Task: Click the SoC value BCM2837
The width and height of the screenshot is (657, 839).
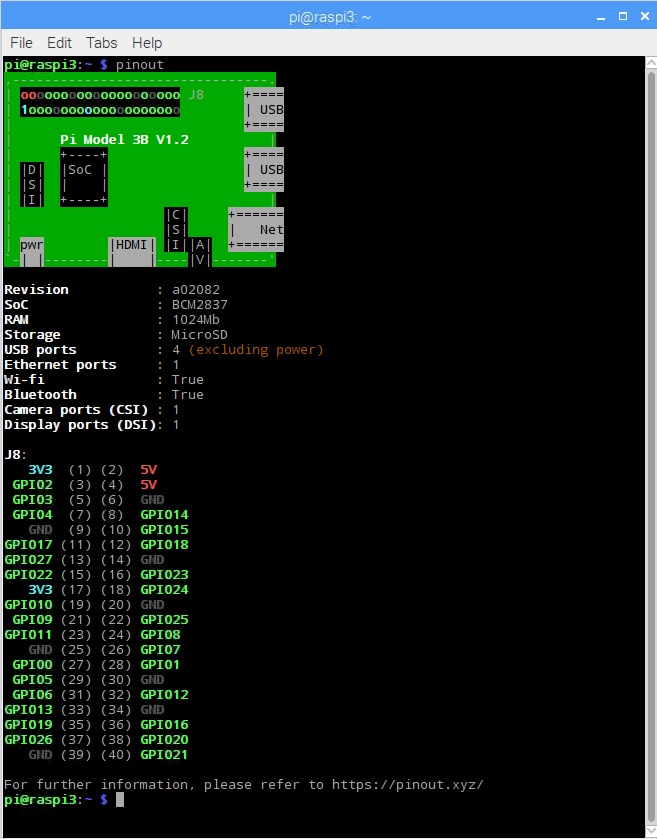Action: coord(200,304)
